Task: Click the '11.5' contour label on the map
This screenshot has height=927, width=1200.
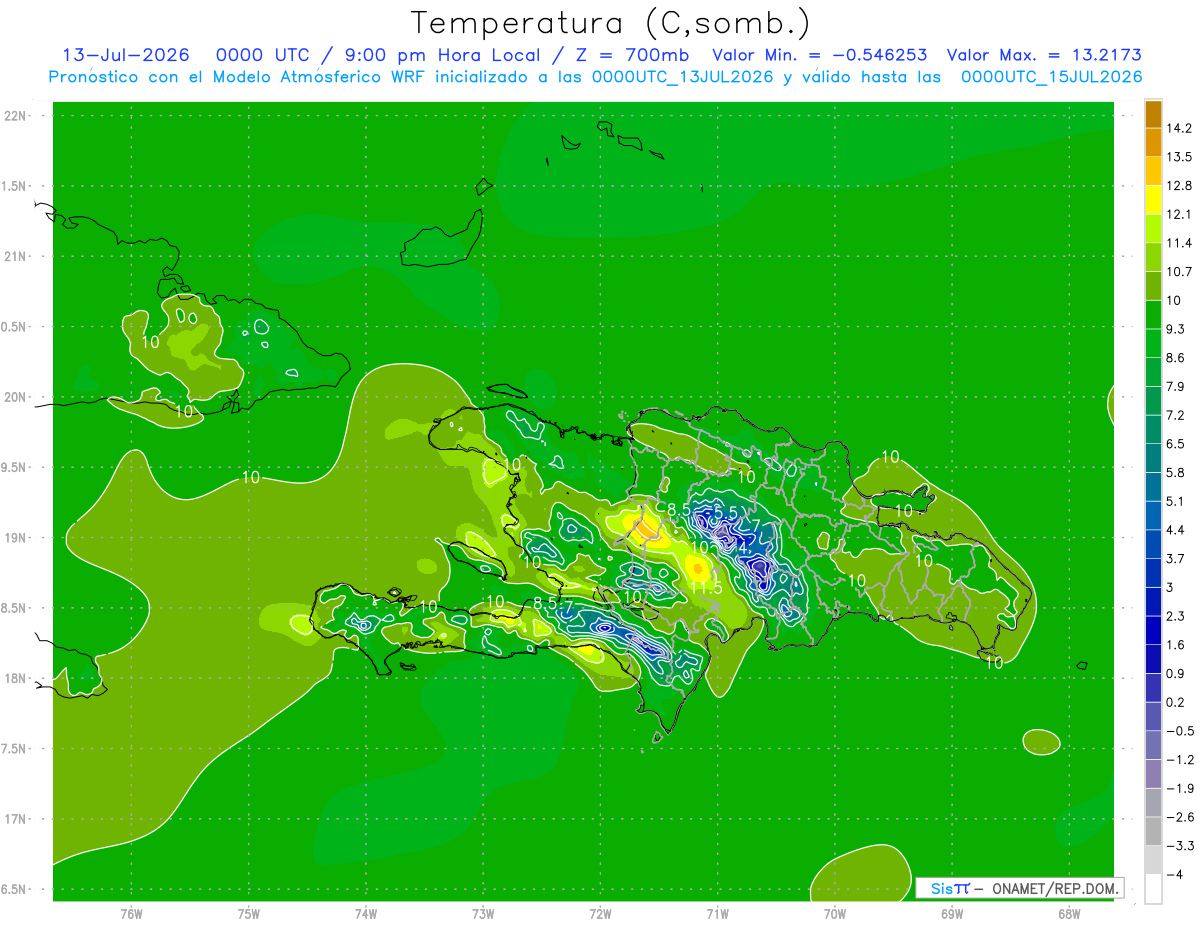Action: coord(706,588)
